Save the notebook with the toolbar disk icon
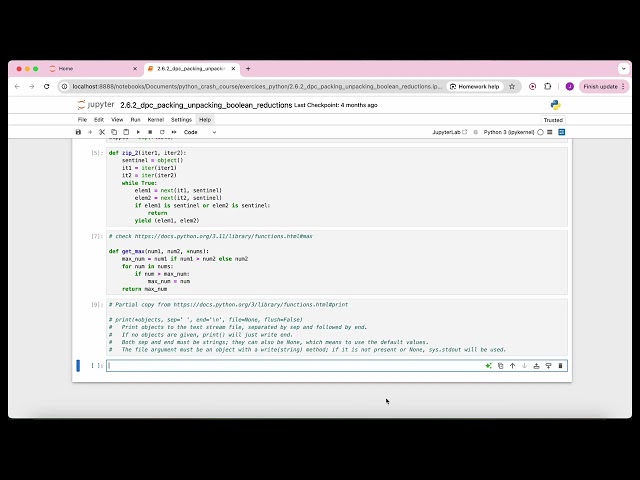 click(78, 132)
